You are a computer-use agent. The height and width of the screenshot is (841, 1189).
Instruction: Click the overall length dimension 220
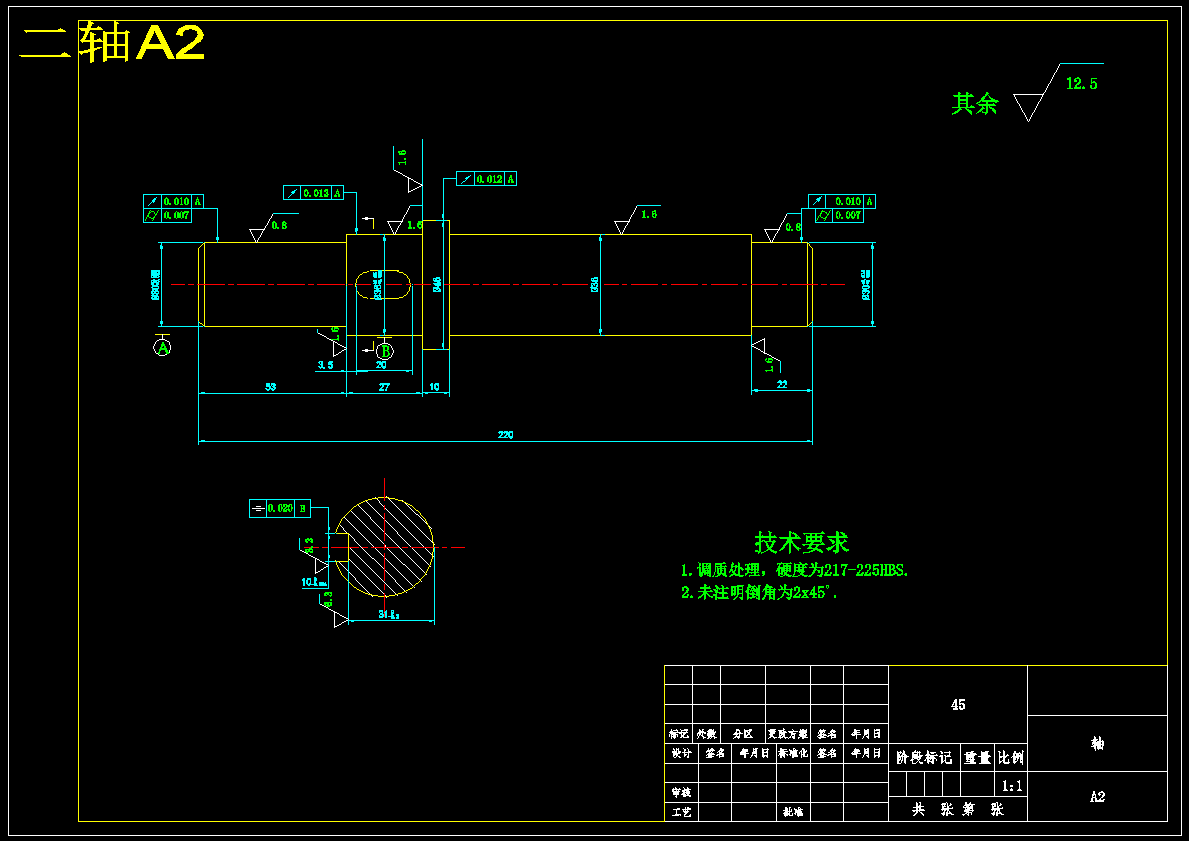506,435
